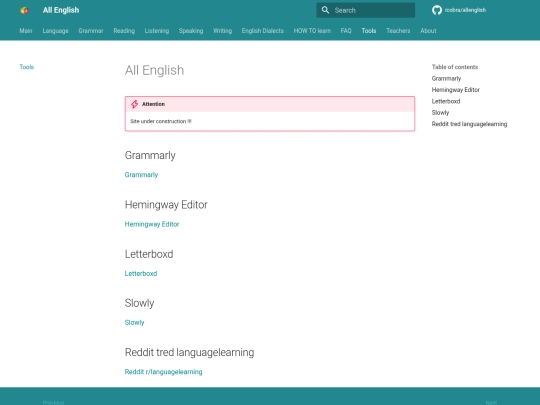
Task: Select the active Tools tab
Action: click(x=369, y=31)
